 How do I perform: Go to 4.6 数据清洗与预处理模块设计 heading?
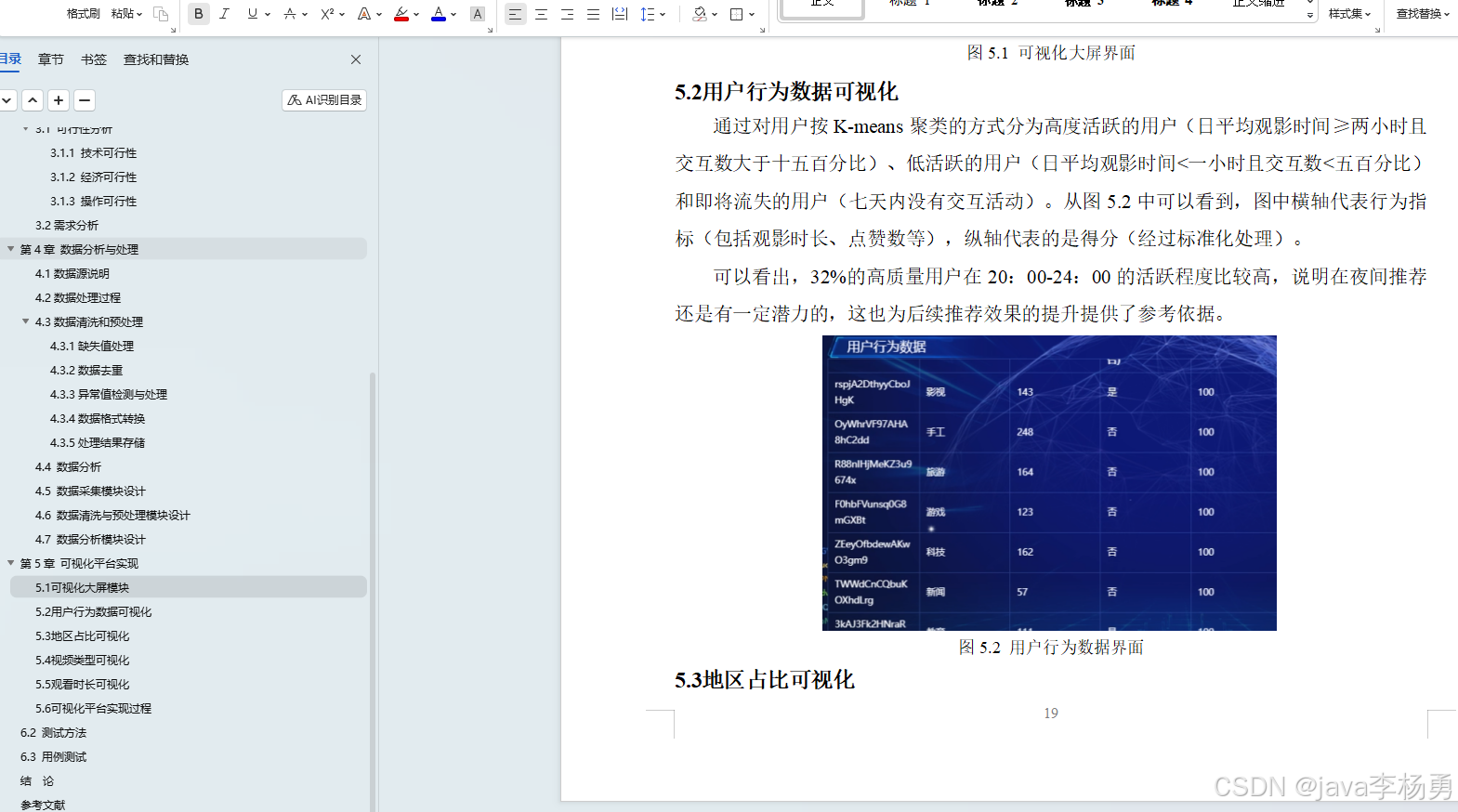click(112, 516)
